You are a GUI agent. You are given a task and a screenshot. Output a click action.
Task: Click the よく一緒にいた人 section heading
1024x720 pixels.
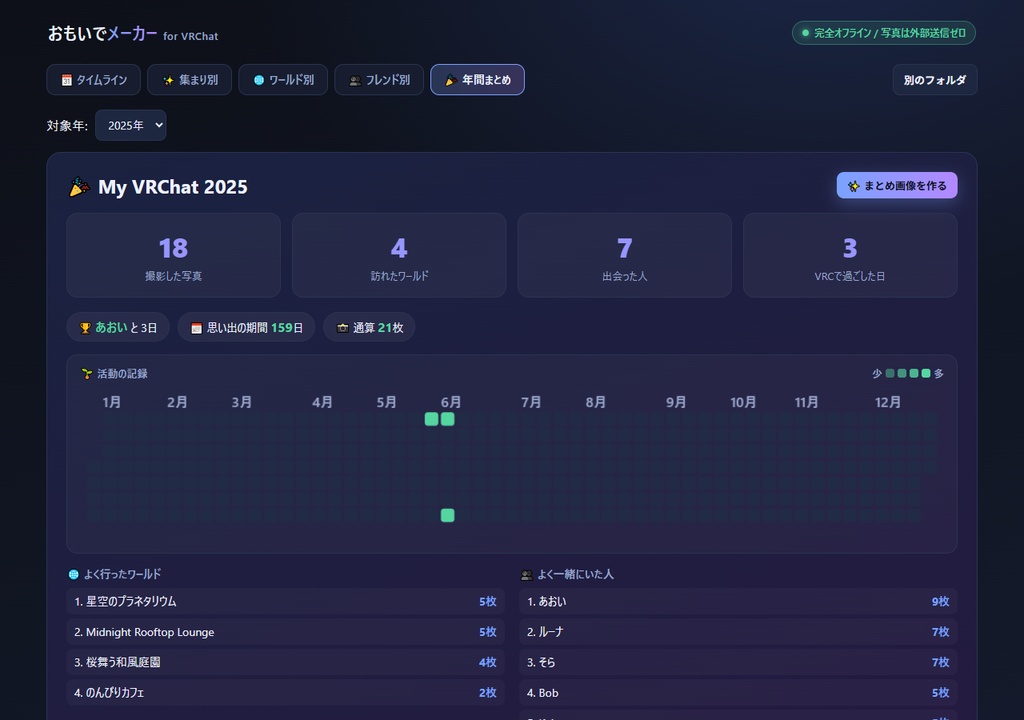[575, 574]
